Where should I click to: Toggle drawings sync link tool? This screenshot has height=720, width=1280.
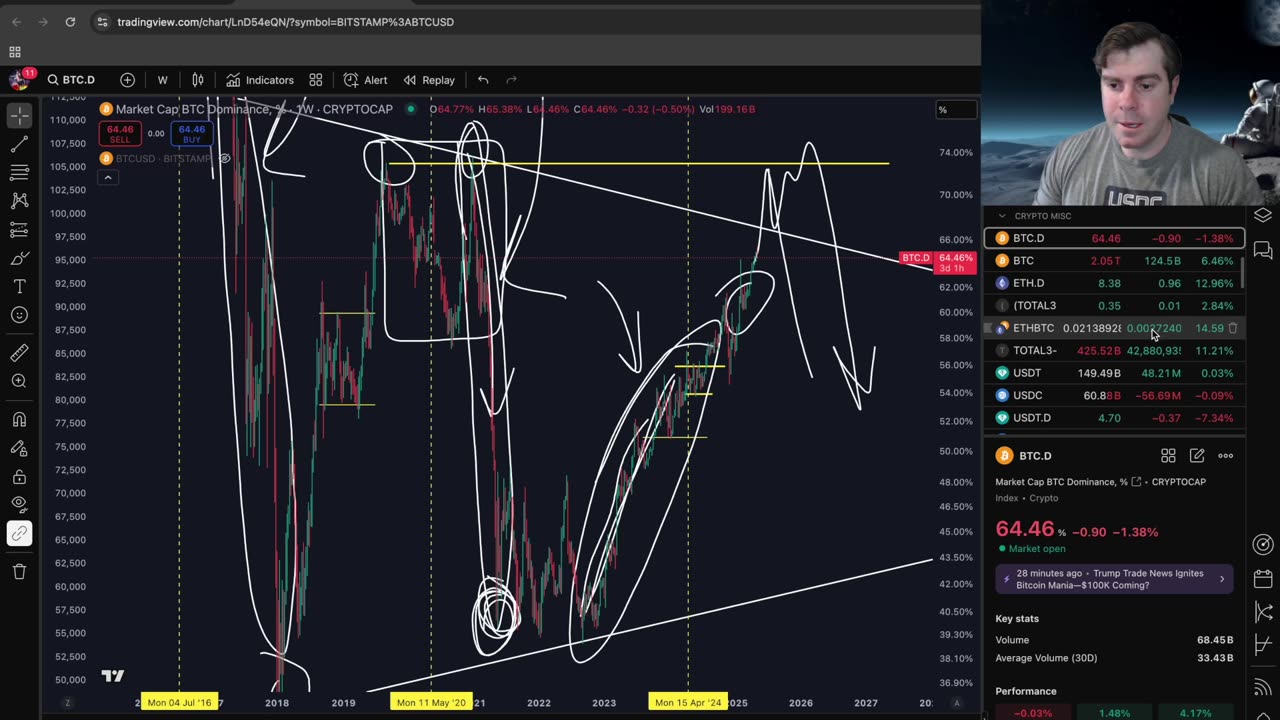(19, 533)
